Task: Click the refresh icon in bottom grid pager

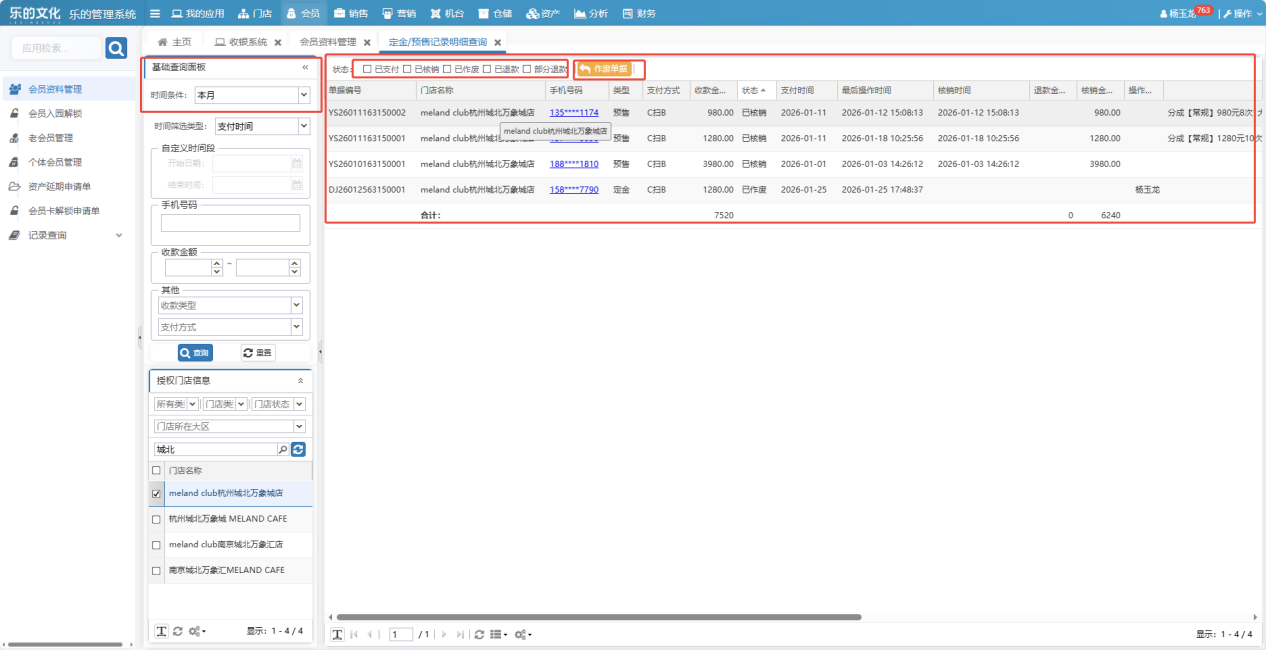Action: coord(479,635)
